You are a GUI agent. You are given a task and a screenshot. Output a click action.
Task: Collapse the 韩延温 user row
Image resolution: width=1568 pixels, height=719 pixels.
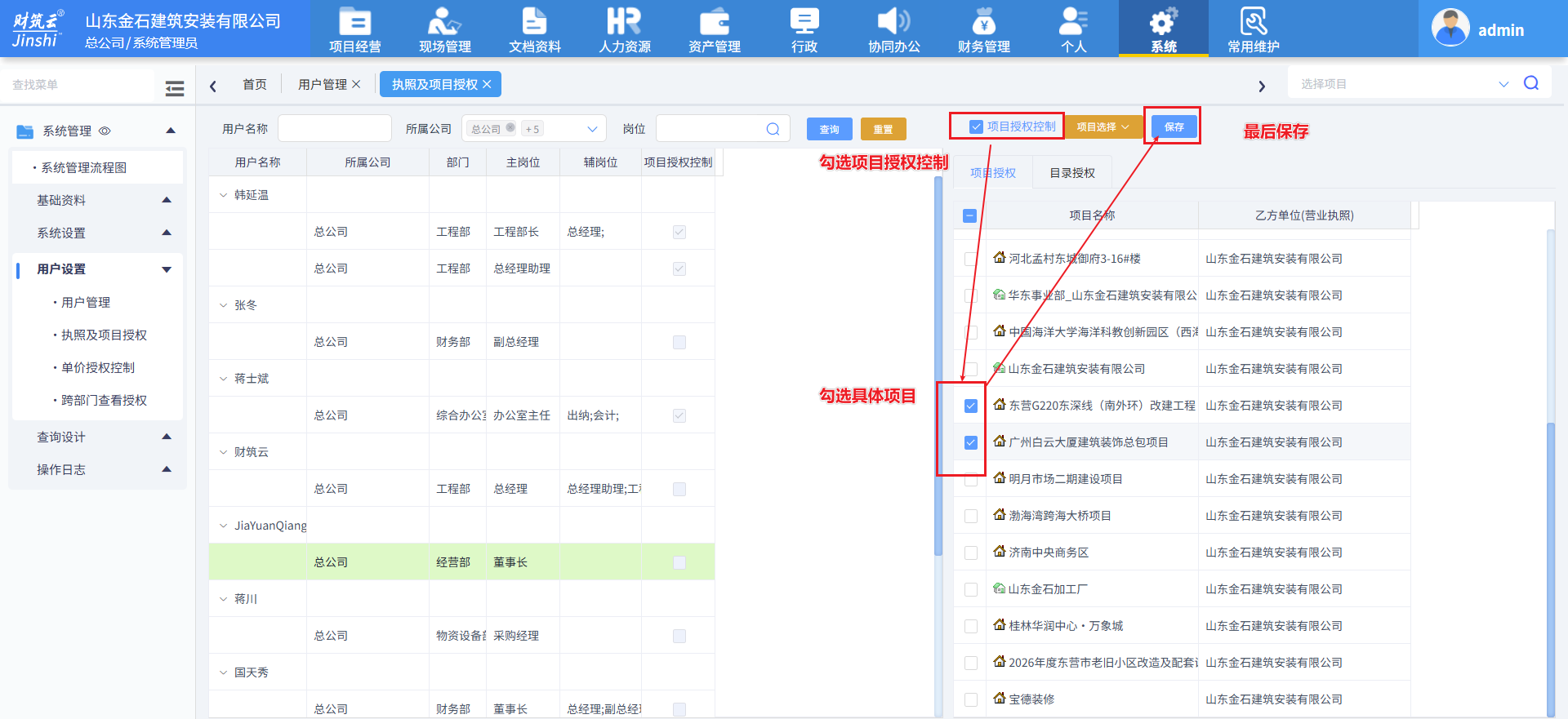[224, 195]
